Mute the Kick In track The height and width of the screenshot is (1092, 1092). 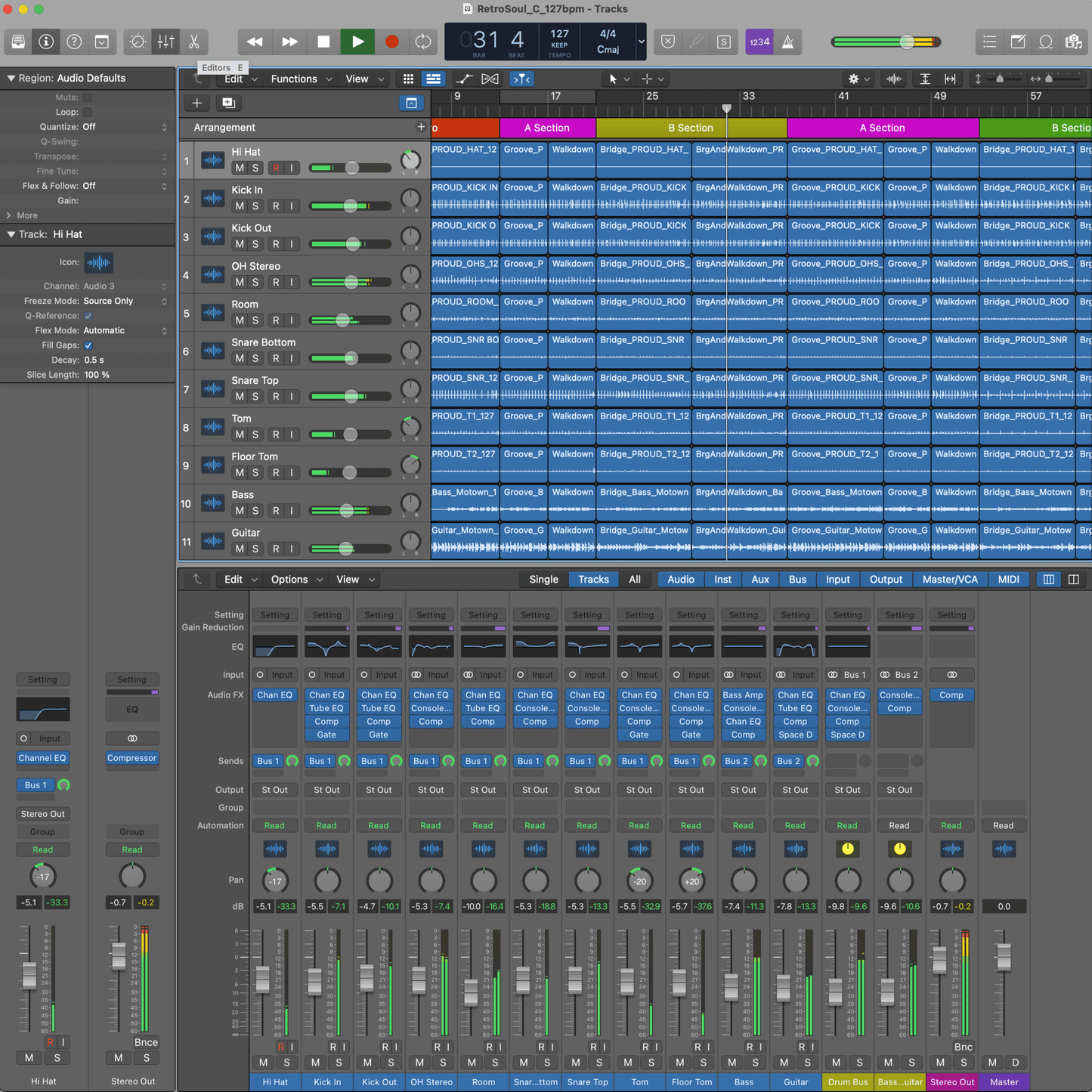coord(240,206)
